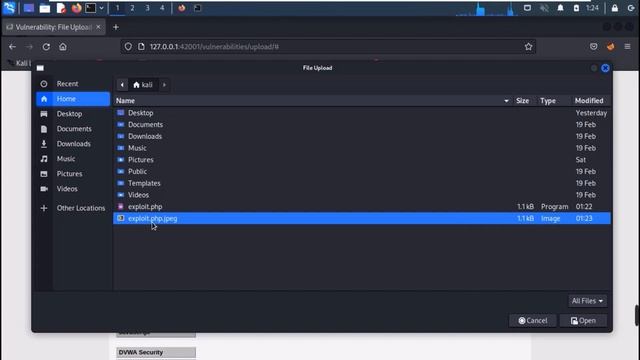Switch to workspace 2
Viewport: 640px width, 360px height.
coord(132,8)
